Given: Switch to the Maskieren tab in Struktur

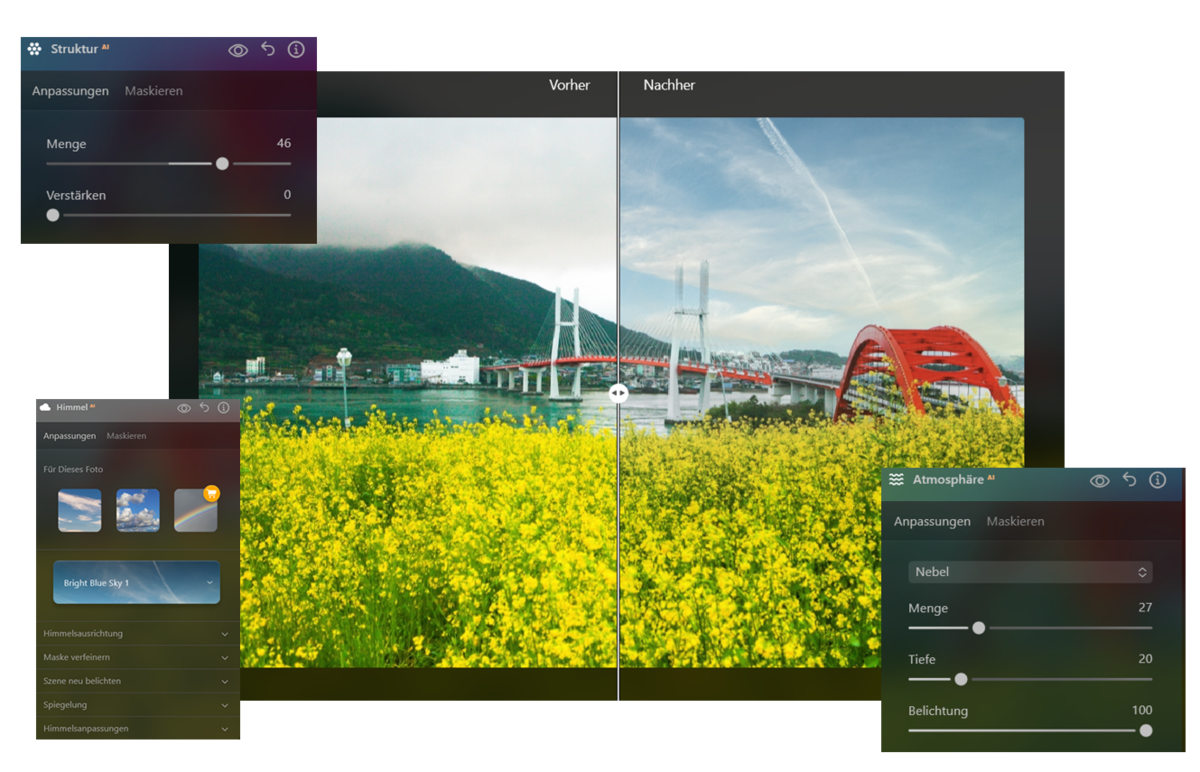Looking at the screenshot, I should tap(155, 90).
